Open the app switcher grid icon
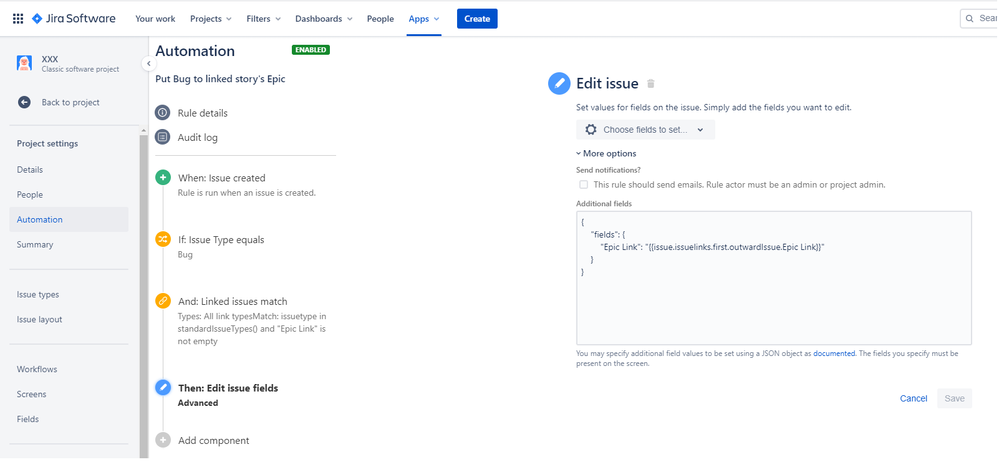Viewport: 999px width, 465px height. [18, 18]
